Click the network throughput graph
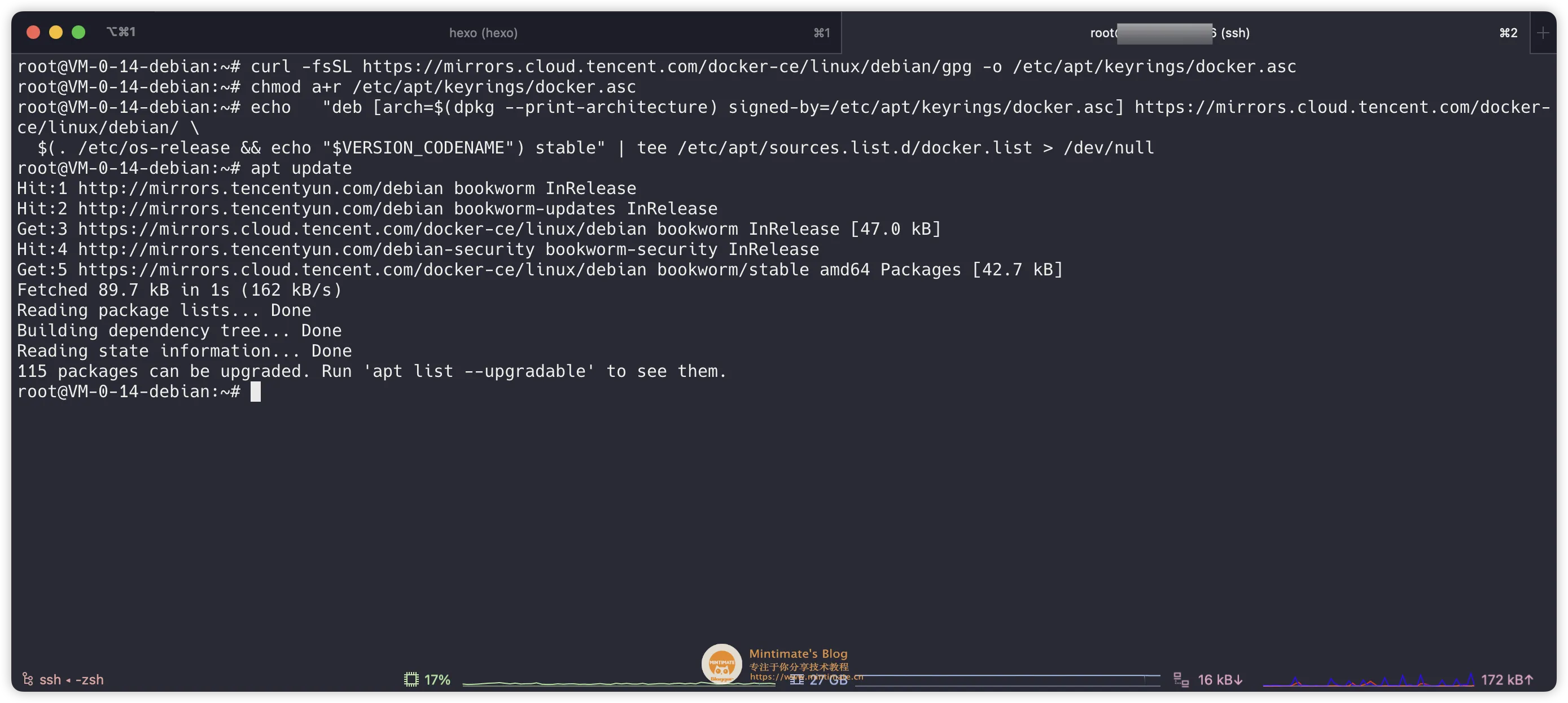Viewport: 1568px width, 703px height. (x=1368, y=679)
